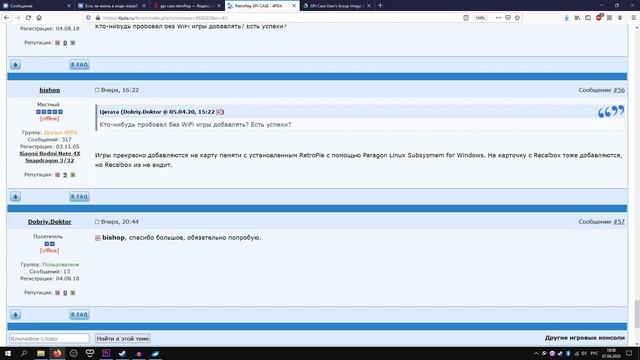Open File Explorer from the taskbar

(41, 353)
